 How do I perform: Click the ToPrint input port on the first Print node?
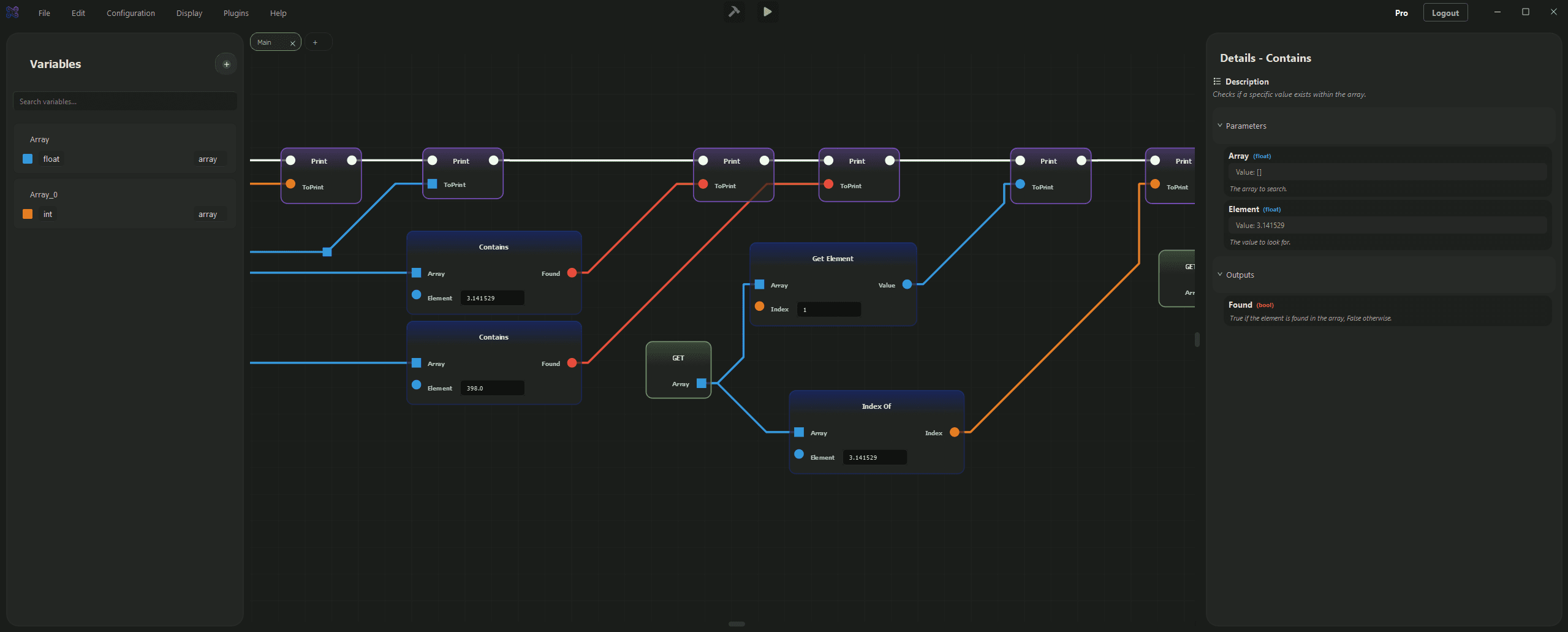[290, 184]
